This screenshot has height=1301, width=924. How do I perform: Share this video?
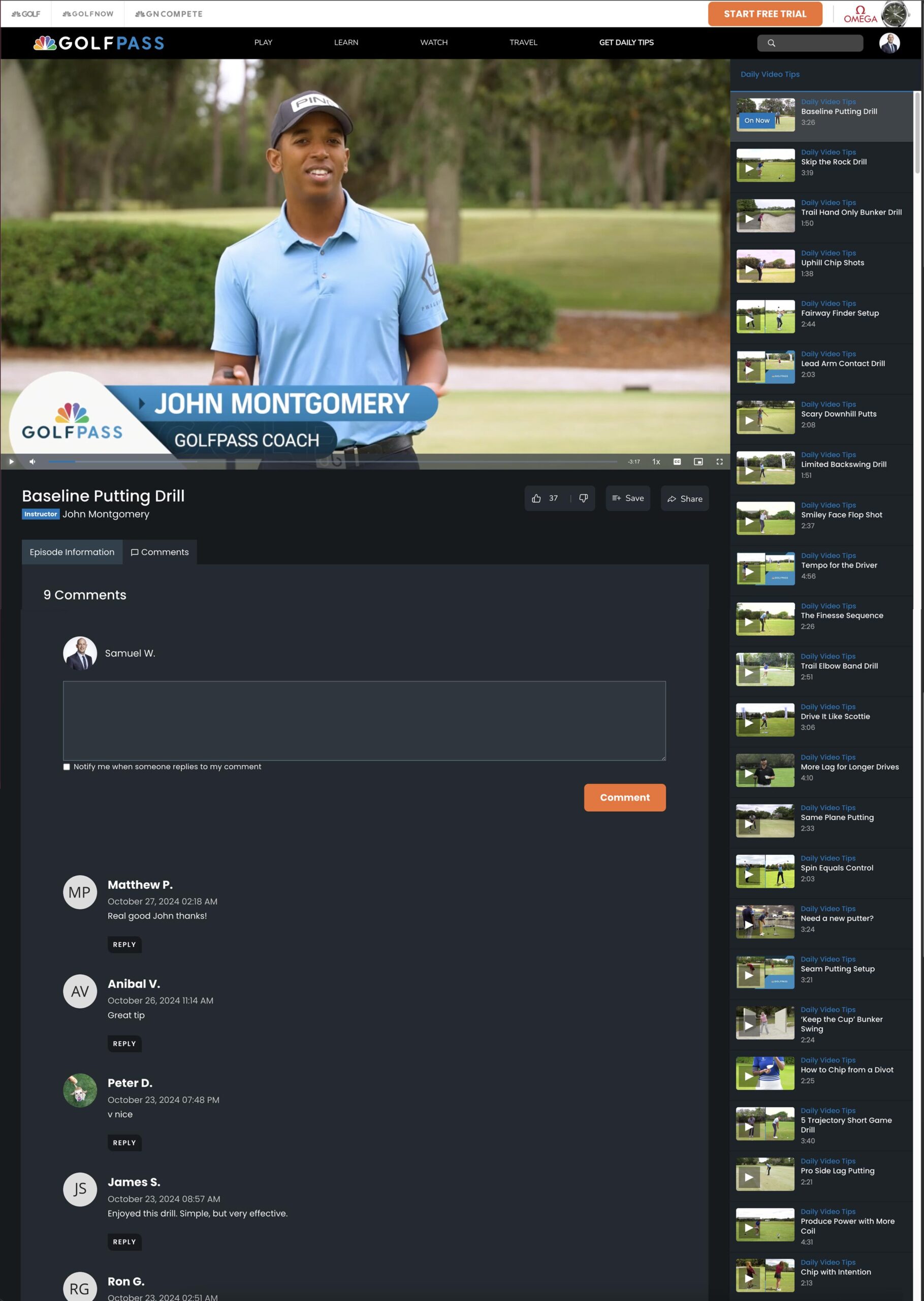(684, 499)
